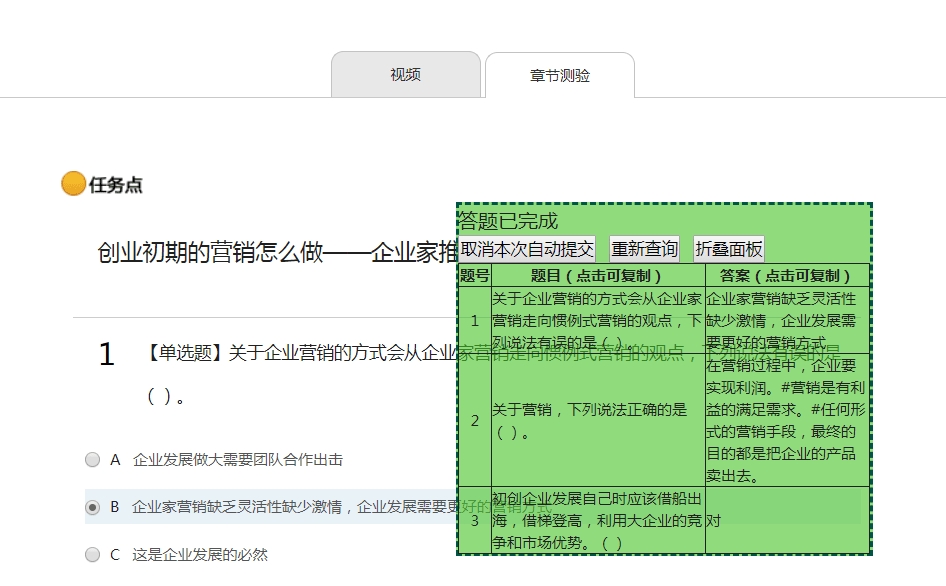Viewport: 946px width, 586px height.
Task: Copy the question text in row 1
Action: (x=598, y=320)
